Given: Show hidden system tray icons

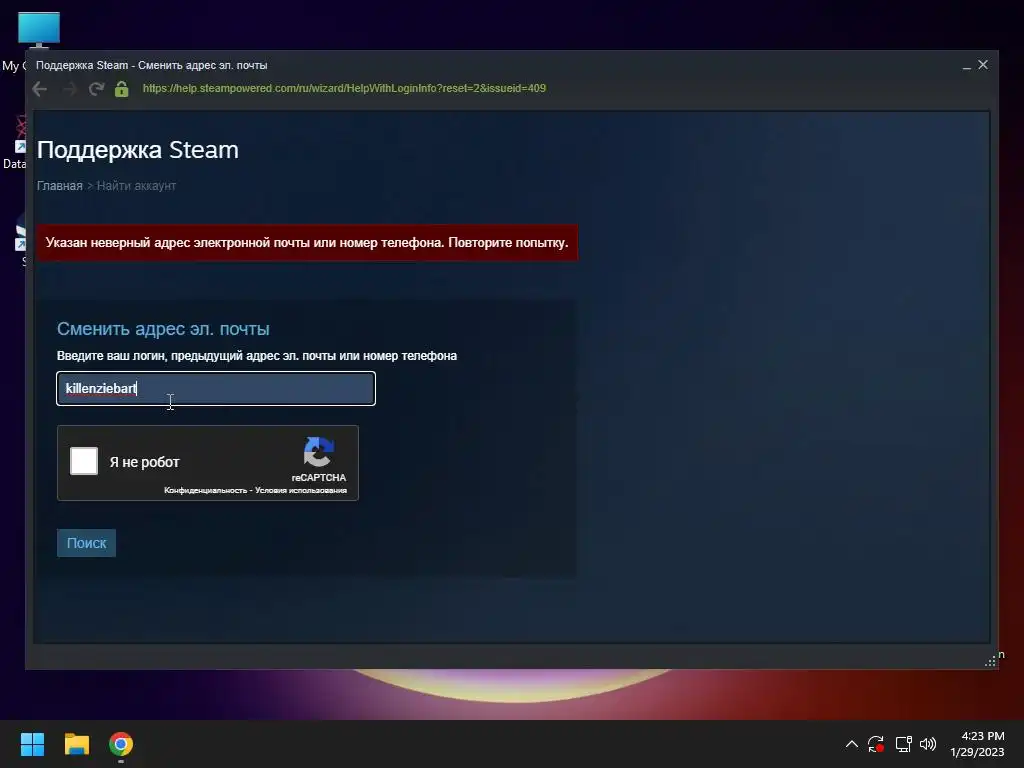Looking at the screenshot, I should 852,744.
